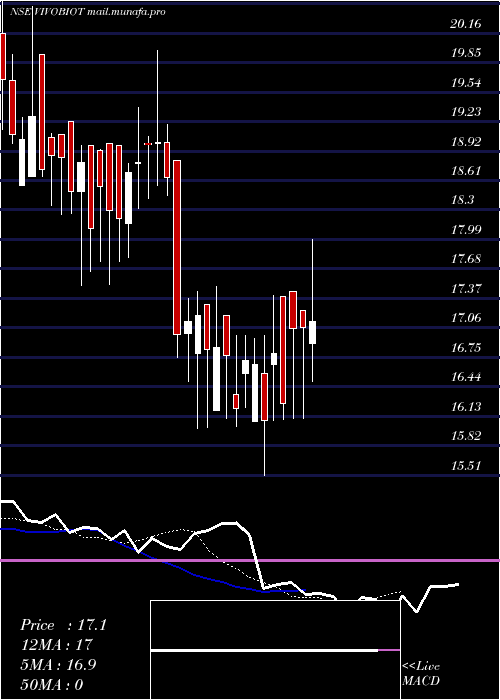
Task: Click the 19.23 price axis label
Action: pyautogui.click(x=466, y=112)
